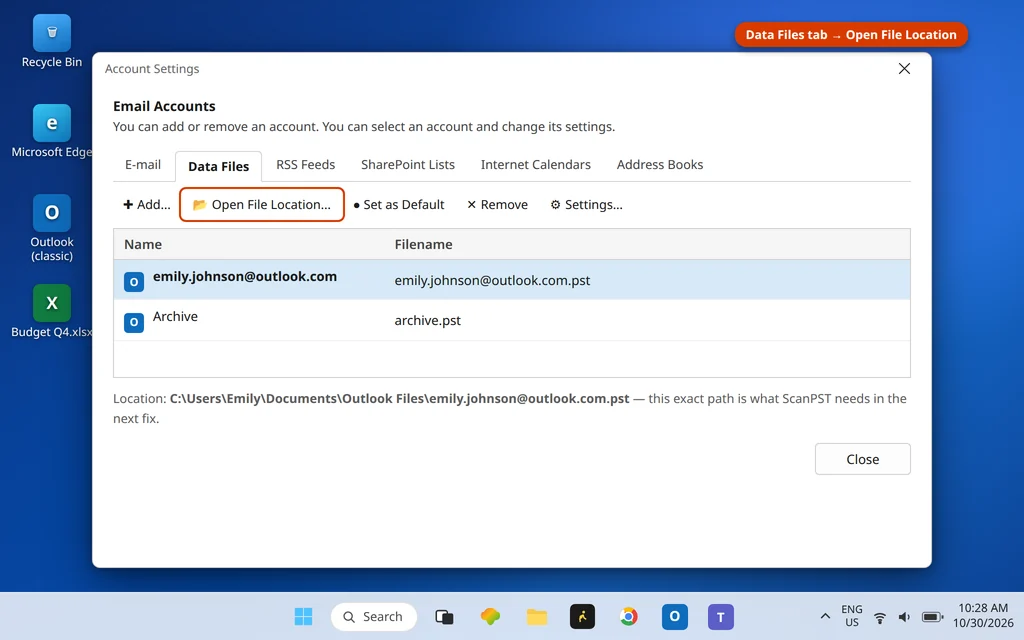Open Settings... for the data file
This screenshot has height=640, width=1024.
click(586, 204)
